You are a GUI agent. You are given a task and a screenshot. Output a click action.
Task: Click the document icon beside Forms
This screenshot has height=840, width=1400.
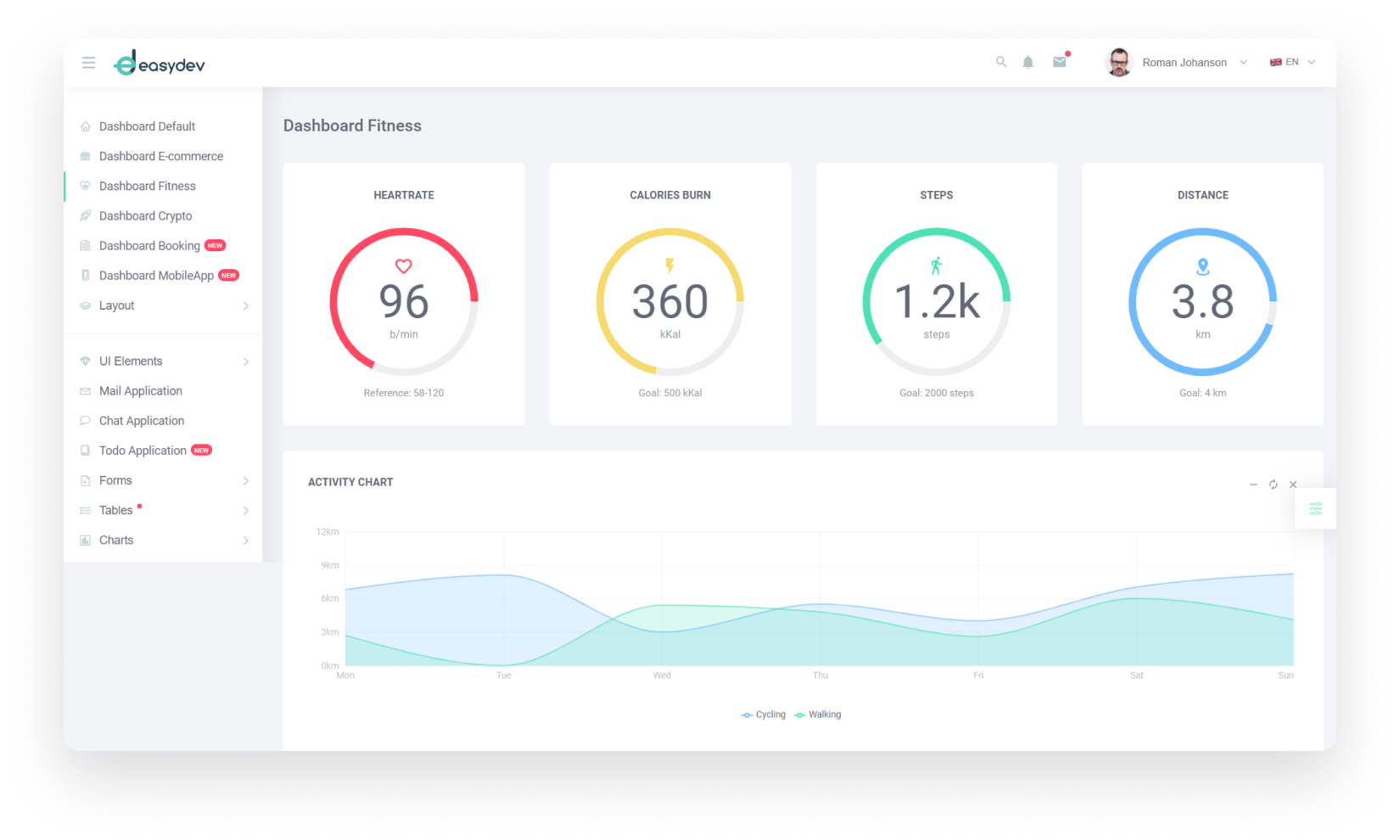pyautogui.click(x=85, y=481)
